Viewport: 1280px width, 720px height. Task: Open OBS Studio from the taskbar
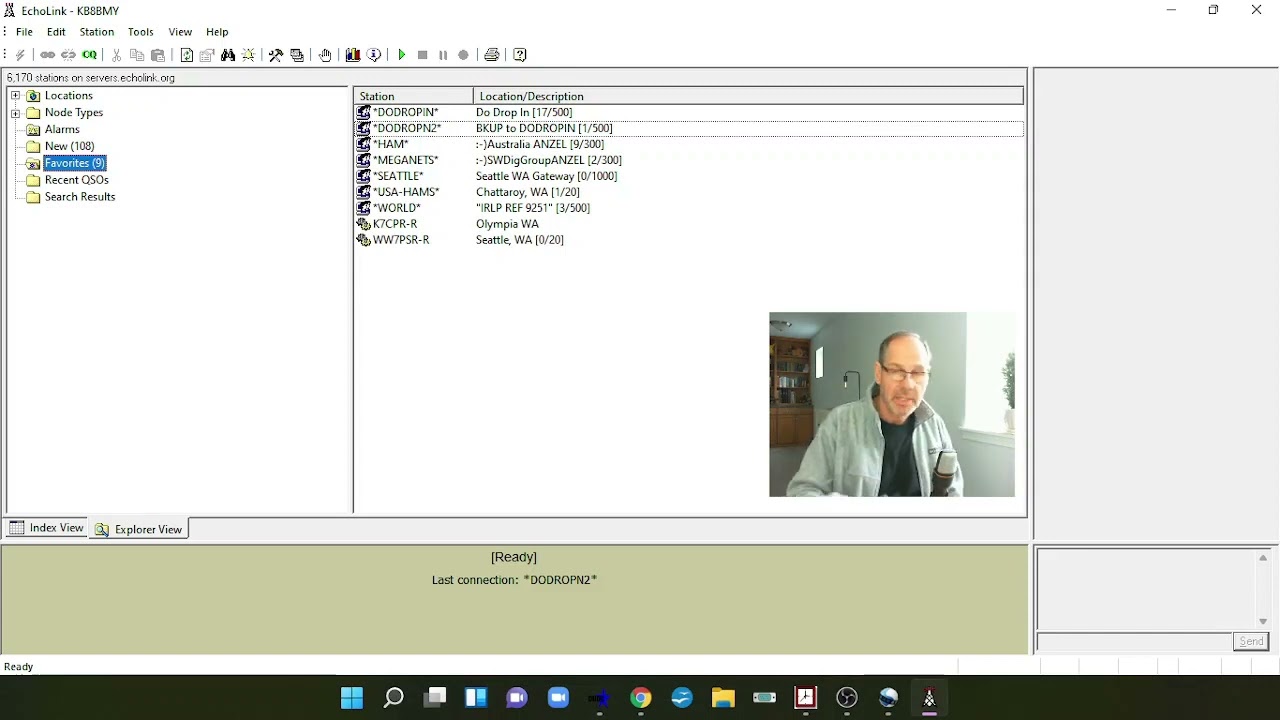(x=847, y=698)
